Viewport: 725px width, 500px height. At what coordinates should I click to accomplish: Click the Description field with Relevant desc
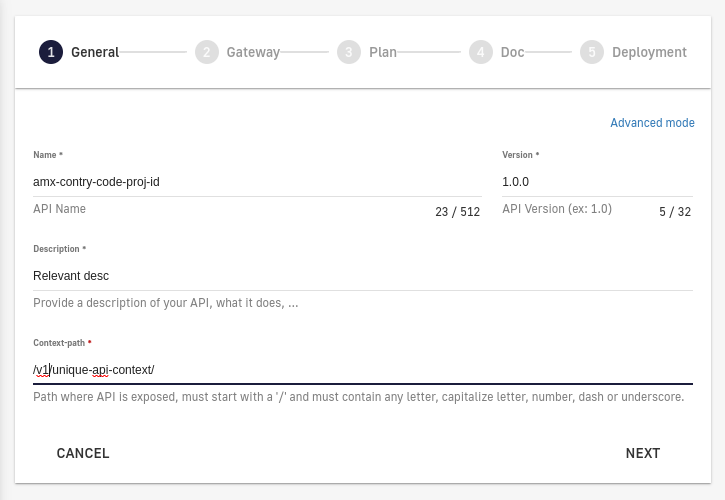click(x=362, y=276)
